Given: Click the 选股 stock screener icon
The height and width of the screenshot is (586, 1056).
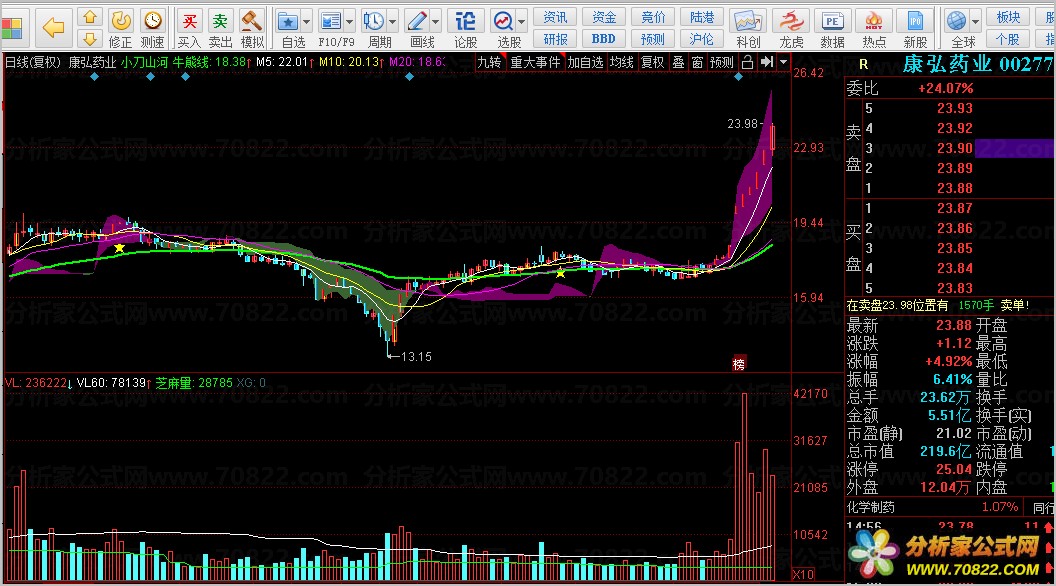Looking at the screenshot, I should [x=503, y=21].
